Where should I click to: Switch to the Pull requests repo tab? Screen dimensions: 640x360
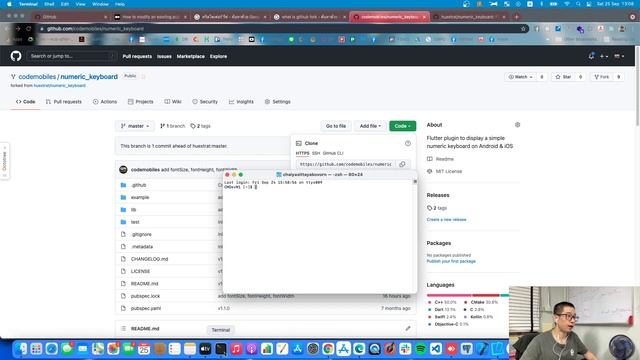pyautogui.click(x=64, y=102)
